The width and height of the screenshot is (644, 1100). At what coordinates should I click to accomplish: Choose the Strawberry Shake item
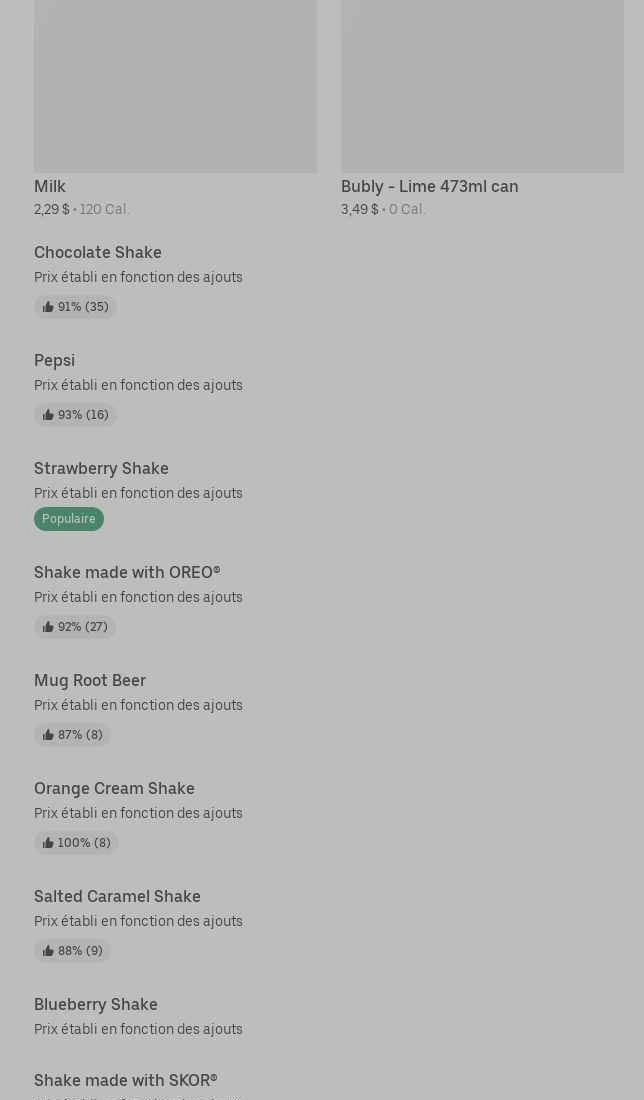click(101, 468)
